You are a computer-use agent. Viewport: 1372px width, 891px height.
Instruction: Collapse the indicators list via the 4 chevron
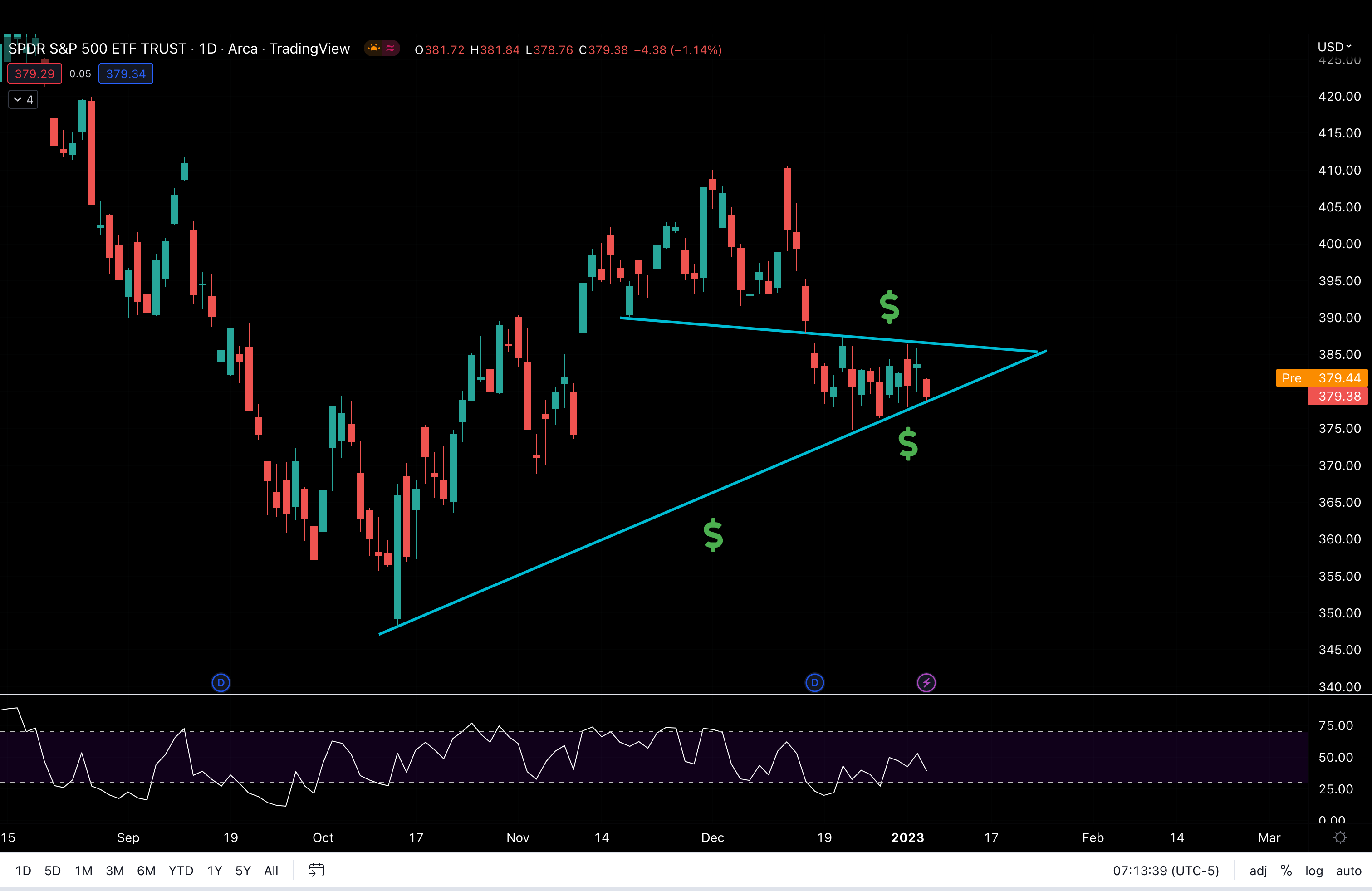pyautogui.click(x=23, y=98)
